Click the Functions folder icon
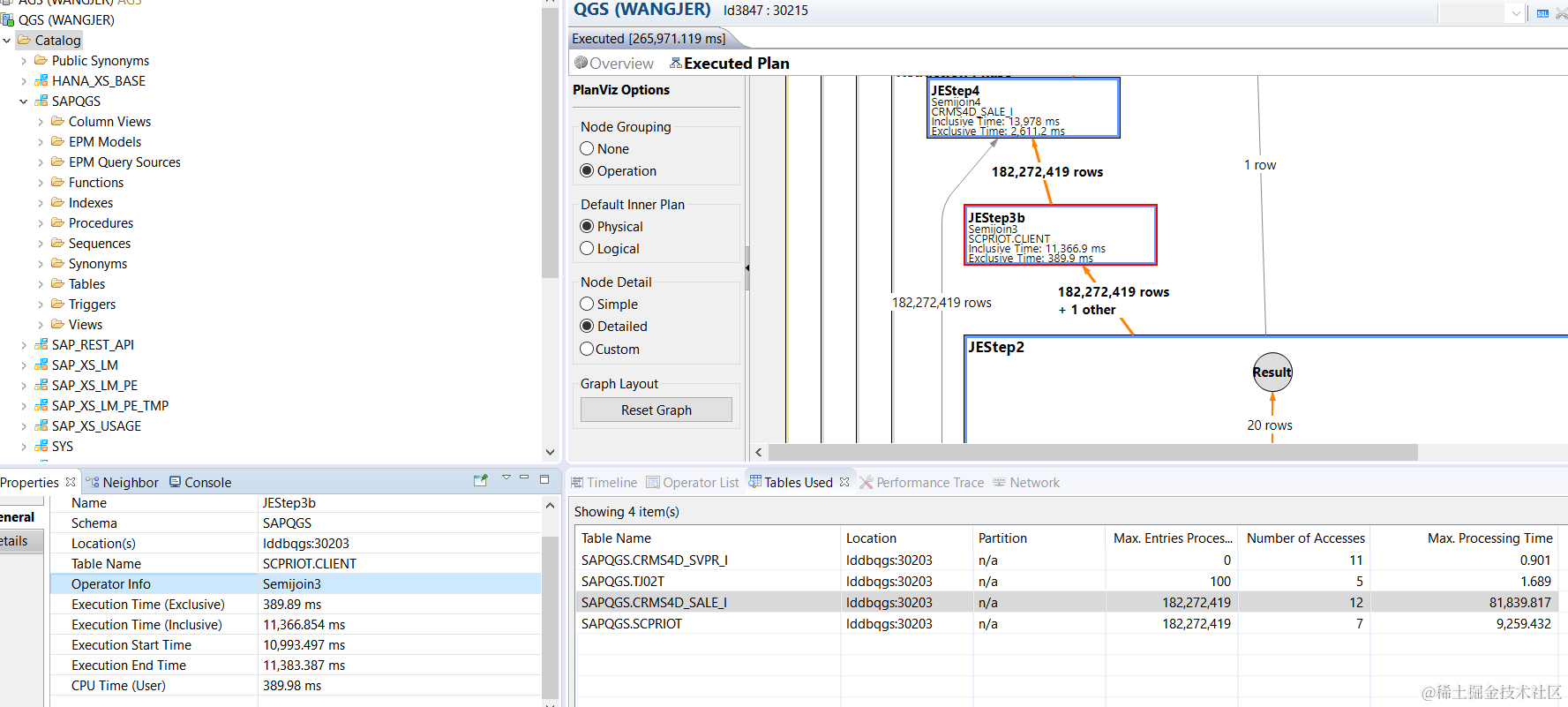Viewport: 1568px width, 707px height. (57, 182)
